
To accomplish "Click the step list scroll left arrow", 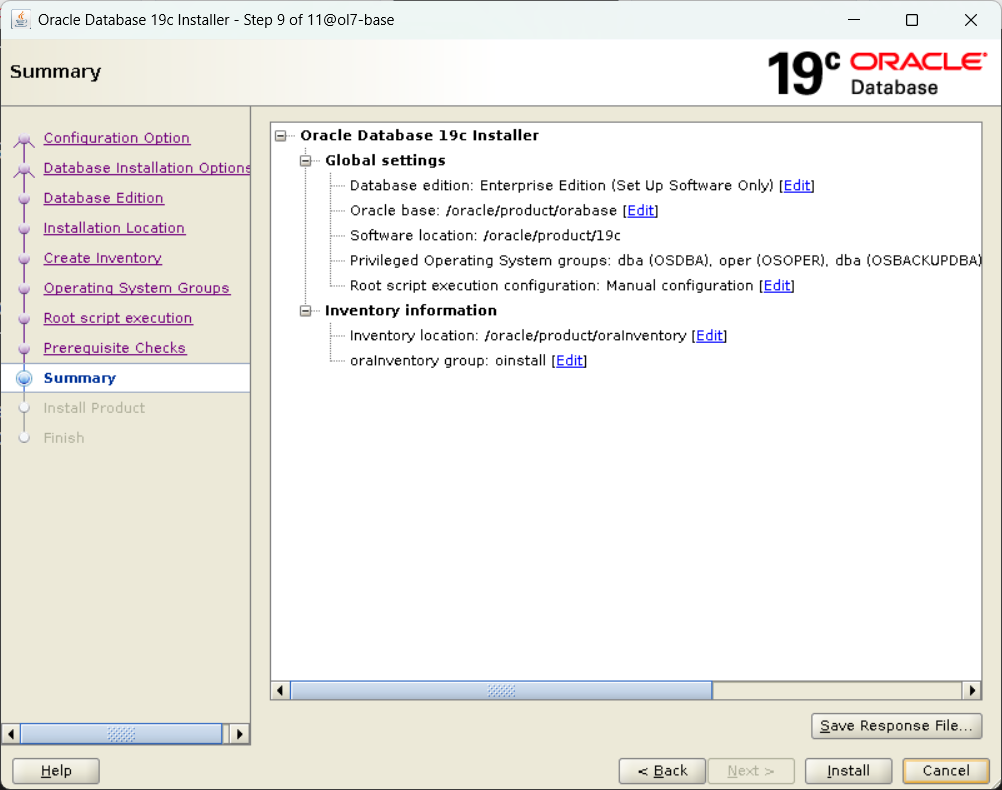I will point(11,734).
